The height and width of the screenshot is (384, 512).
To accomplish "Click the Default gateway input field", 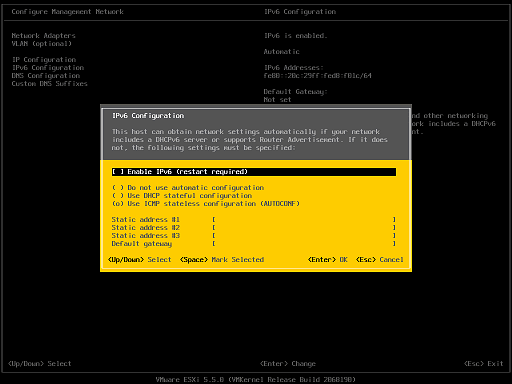I will click(x=304, y=244).
